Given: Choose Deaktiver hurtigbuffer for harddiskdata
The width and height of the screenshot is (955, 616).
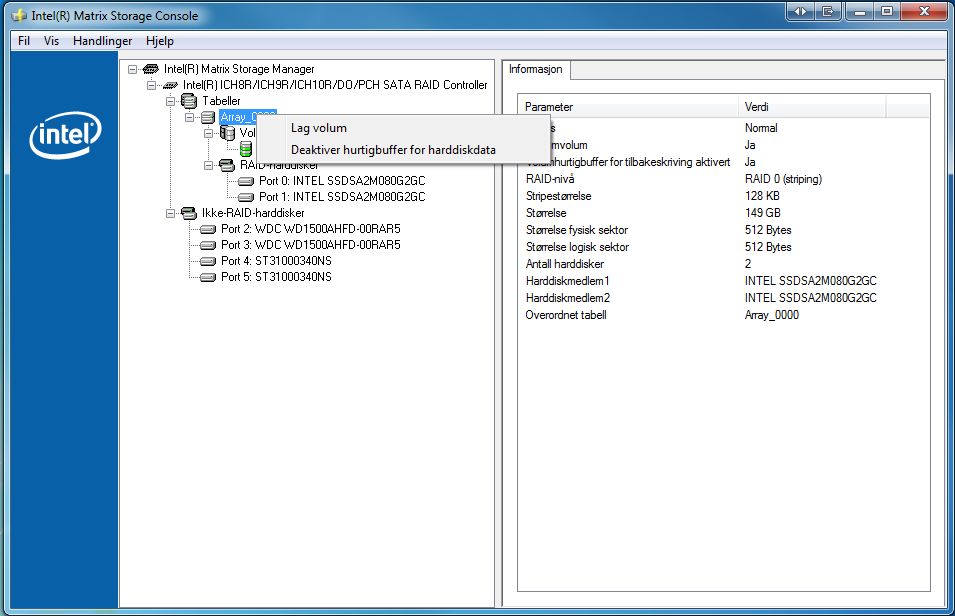Looking at the screenshot, I should 403,150.
